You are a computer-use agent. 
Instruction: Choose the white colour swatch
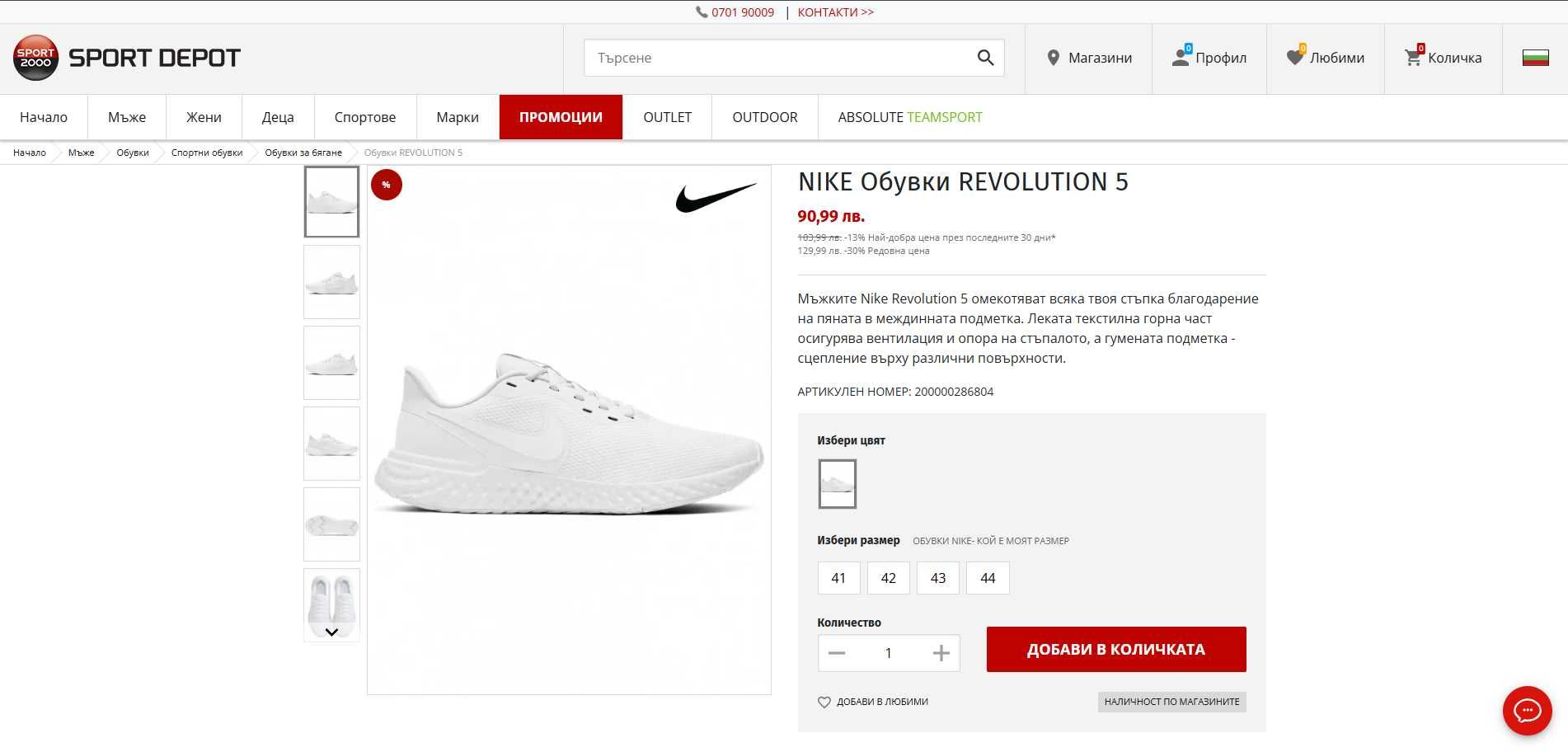[837, 484]
